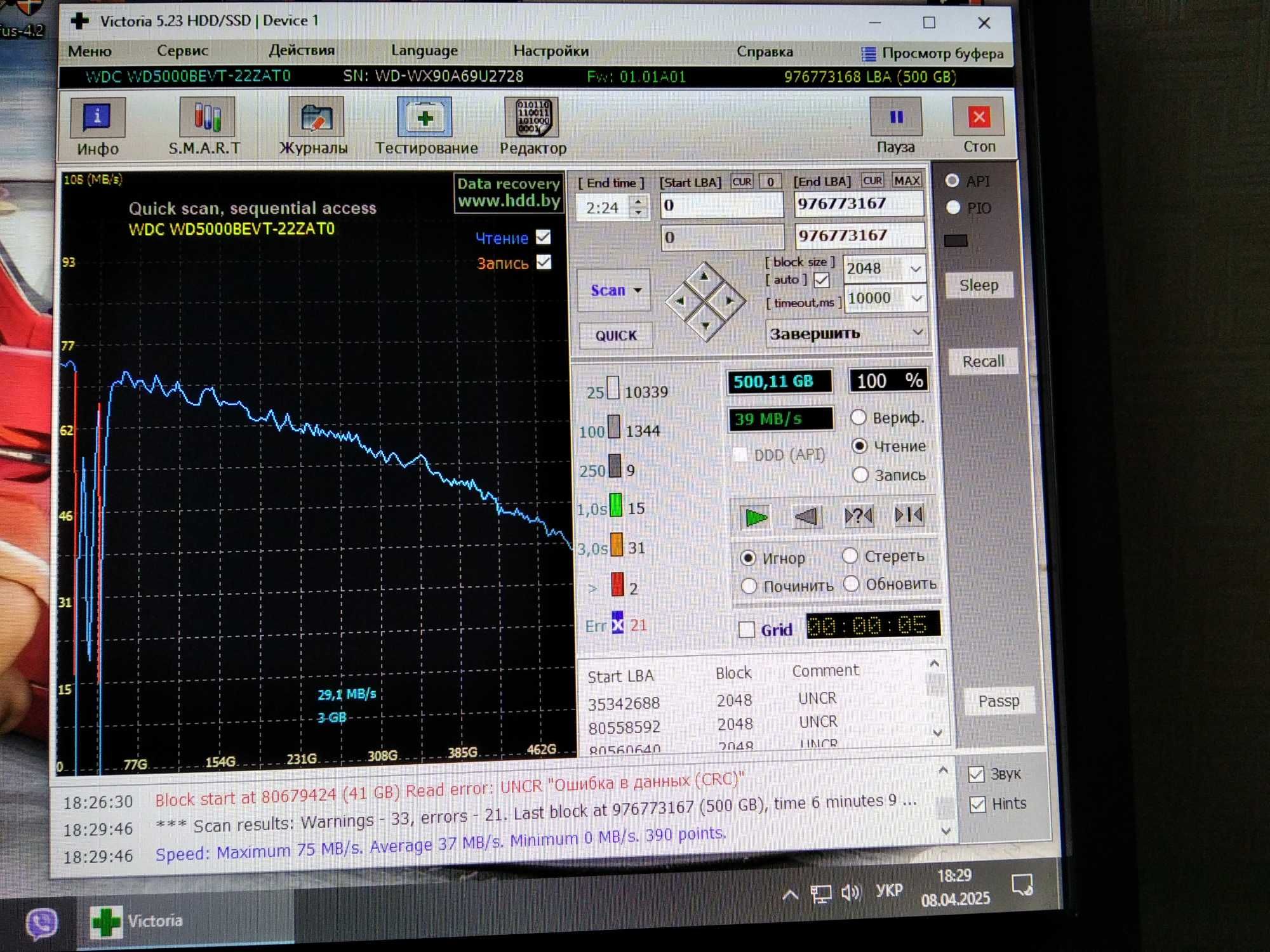
Task: Open the Действия menu
Action: tap(302, 50)
